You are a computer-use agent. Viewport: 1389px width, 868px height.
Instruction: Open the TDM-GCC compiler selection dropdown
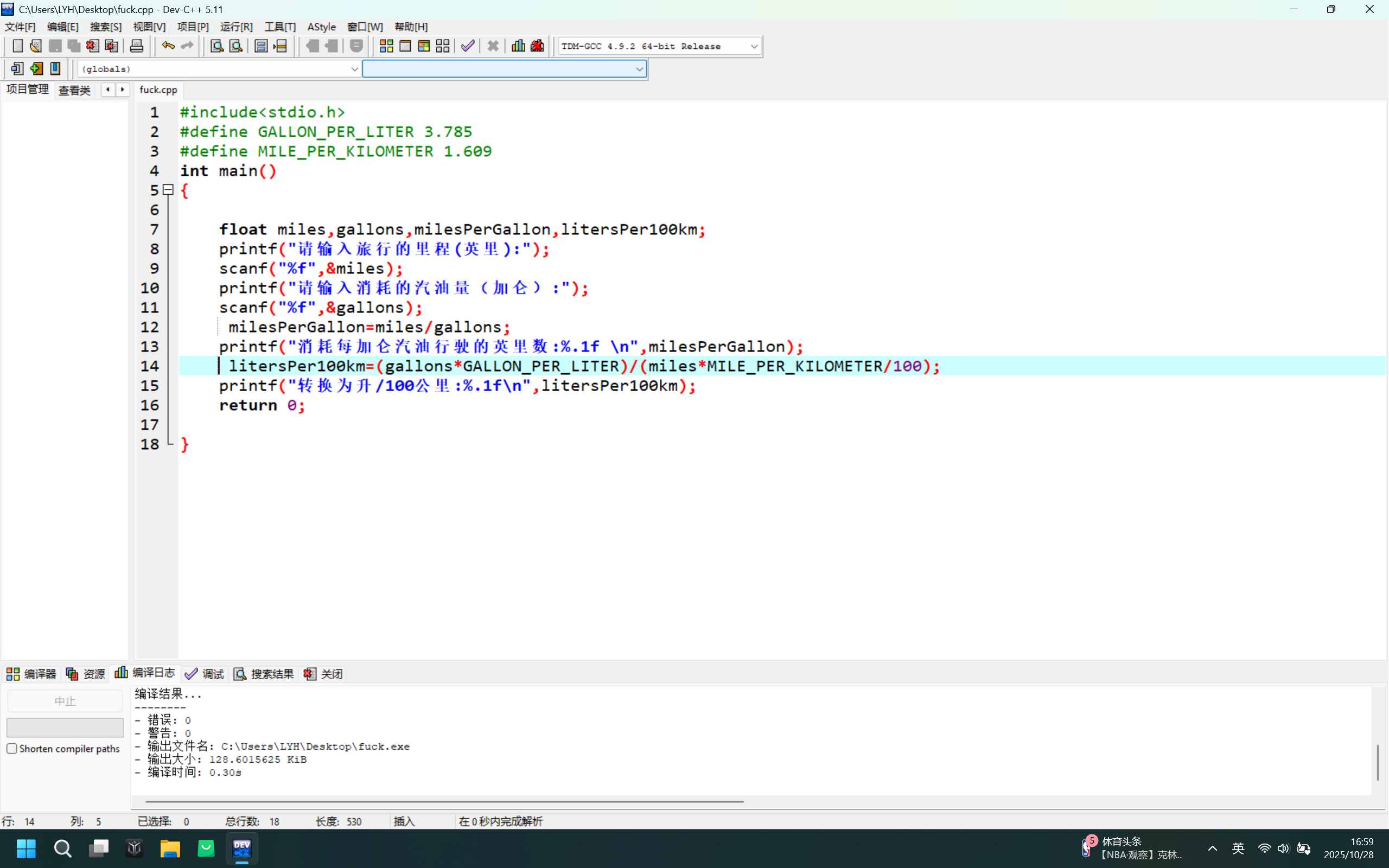pyautogui.click(x=754, y=47)
